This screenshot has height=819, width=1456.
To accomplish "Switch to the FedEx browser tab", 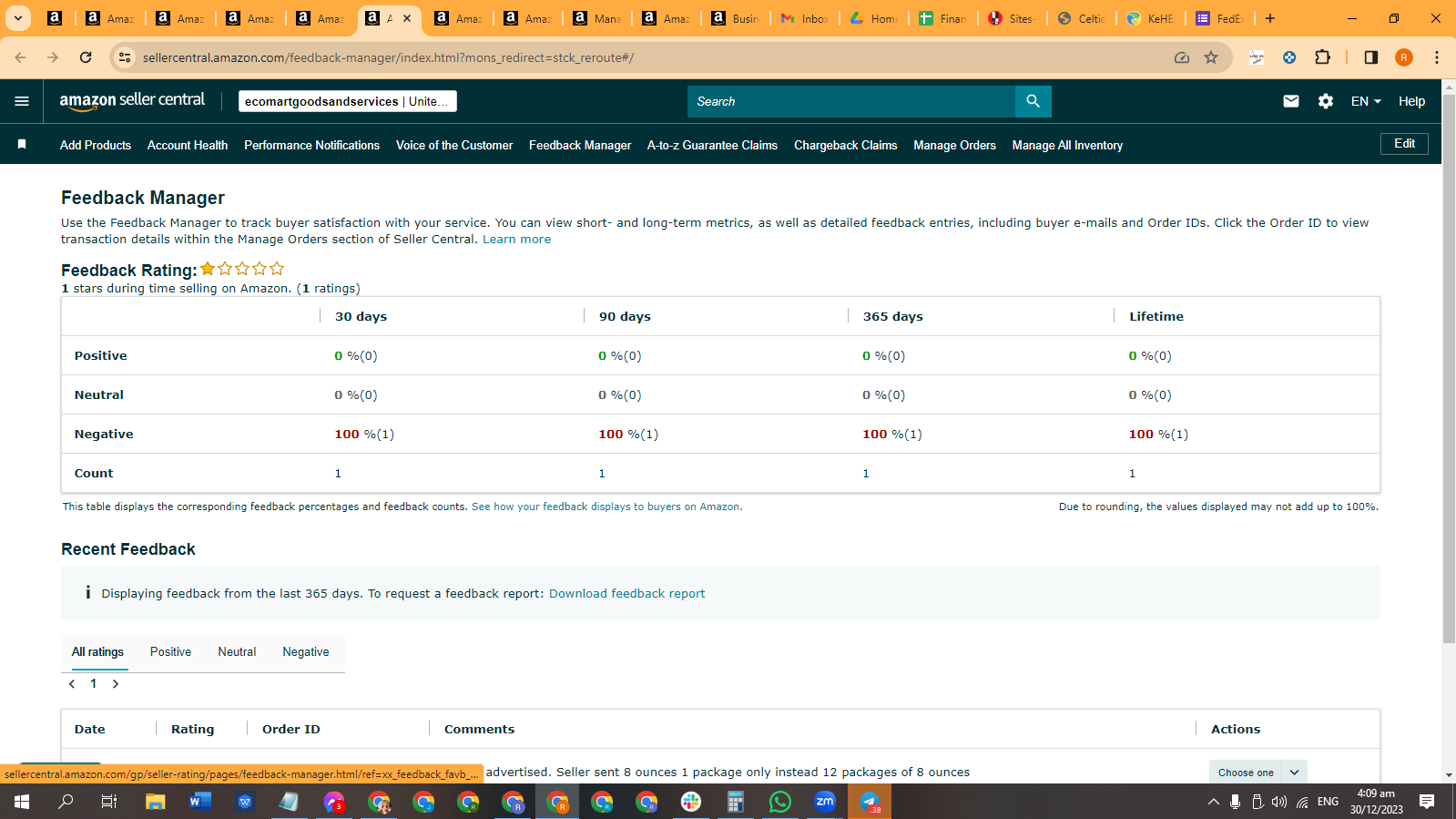I will point(1220,18).
